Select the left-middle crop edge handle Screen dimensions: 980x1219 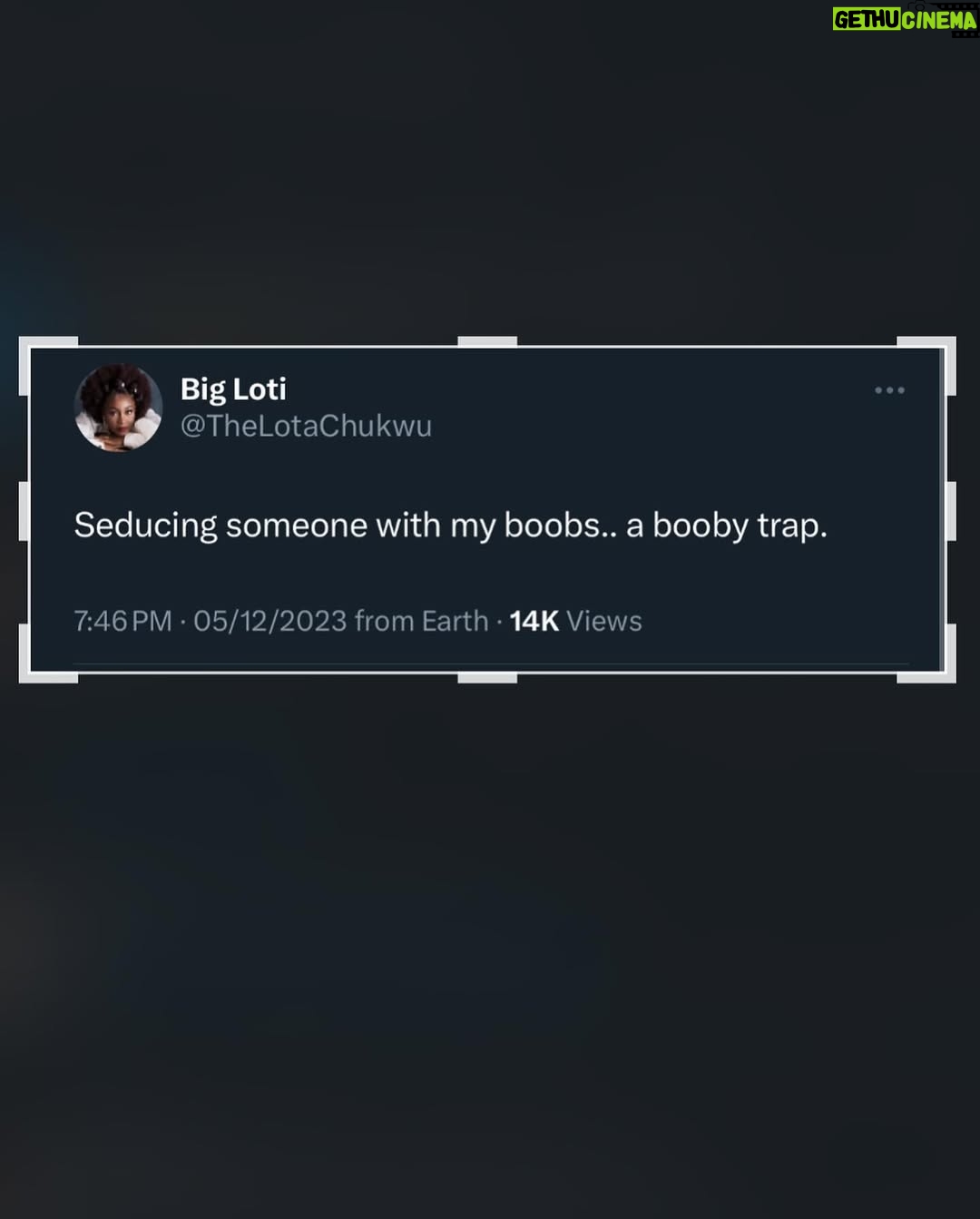point(24,510)
